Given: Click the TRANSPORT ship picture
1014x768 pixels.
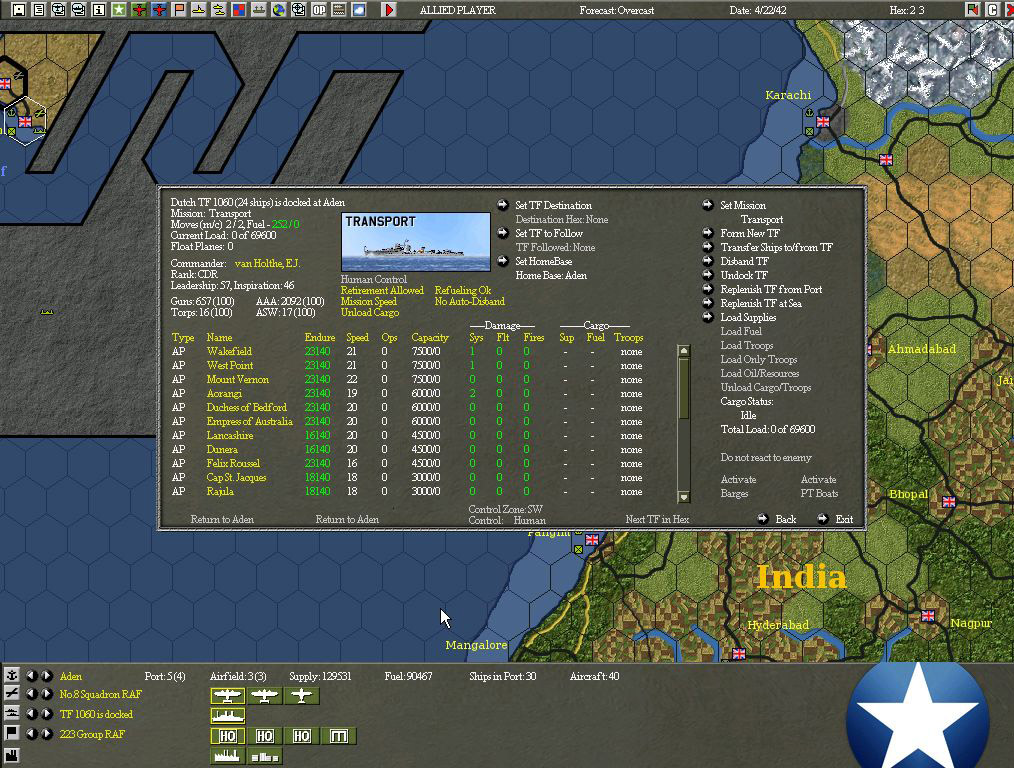Looking at the screenshot, I should tap(415, 242).
